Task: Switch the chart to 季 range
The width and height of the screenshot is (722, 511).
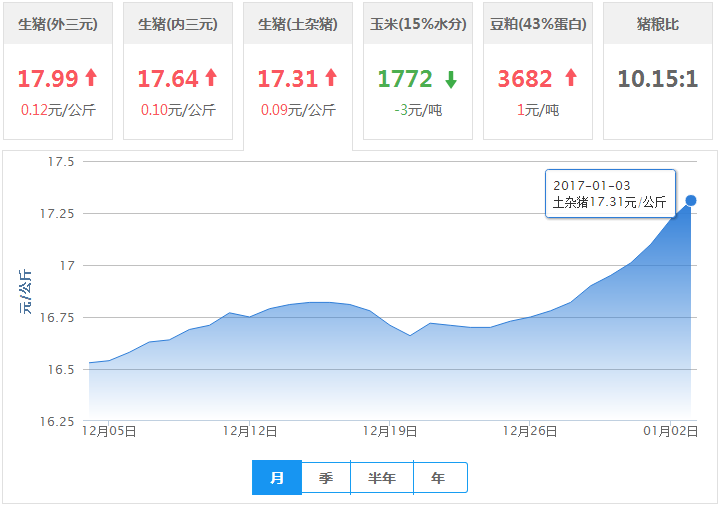Action: tap(326, 477)
